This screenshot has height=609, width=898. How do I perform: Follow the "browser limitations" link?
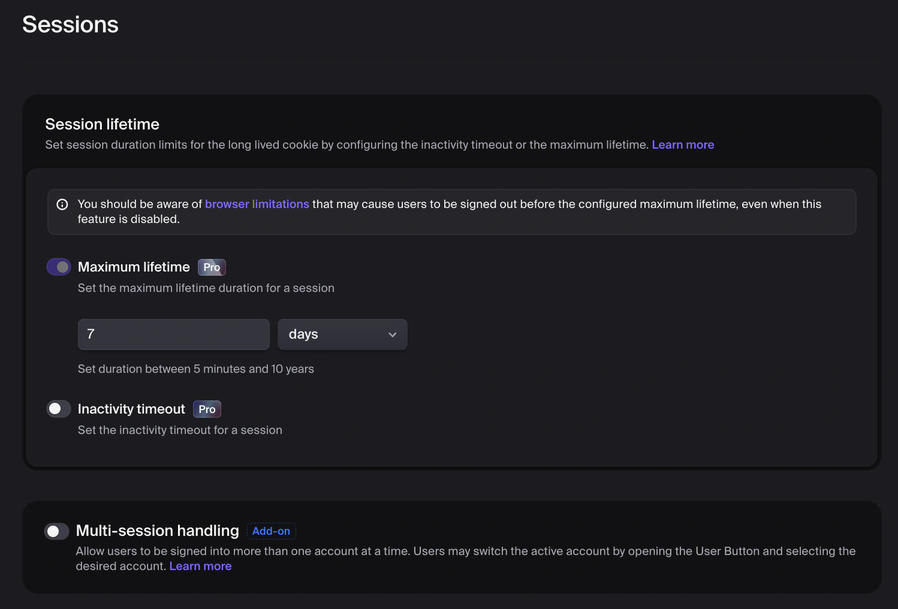click(256, 203)
